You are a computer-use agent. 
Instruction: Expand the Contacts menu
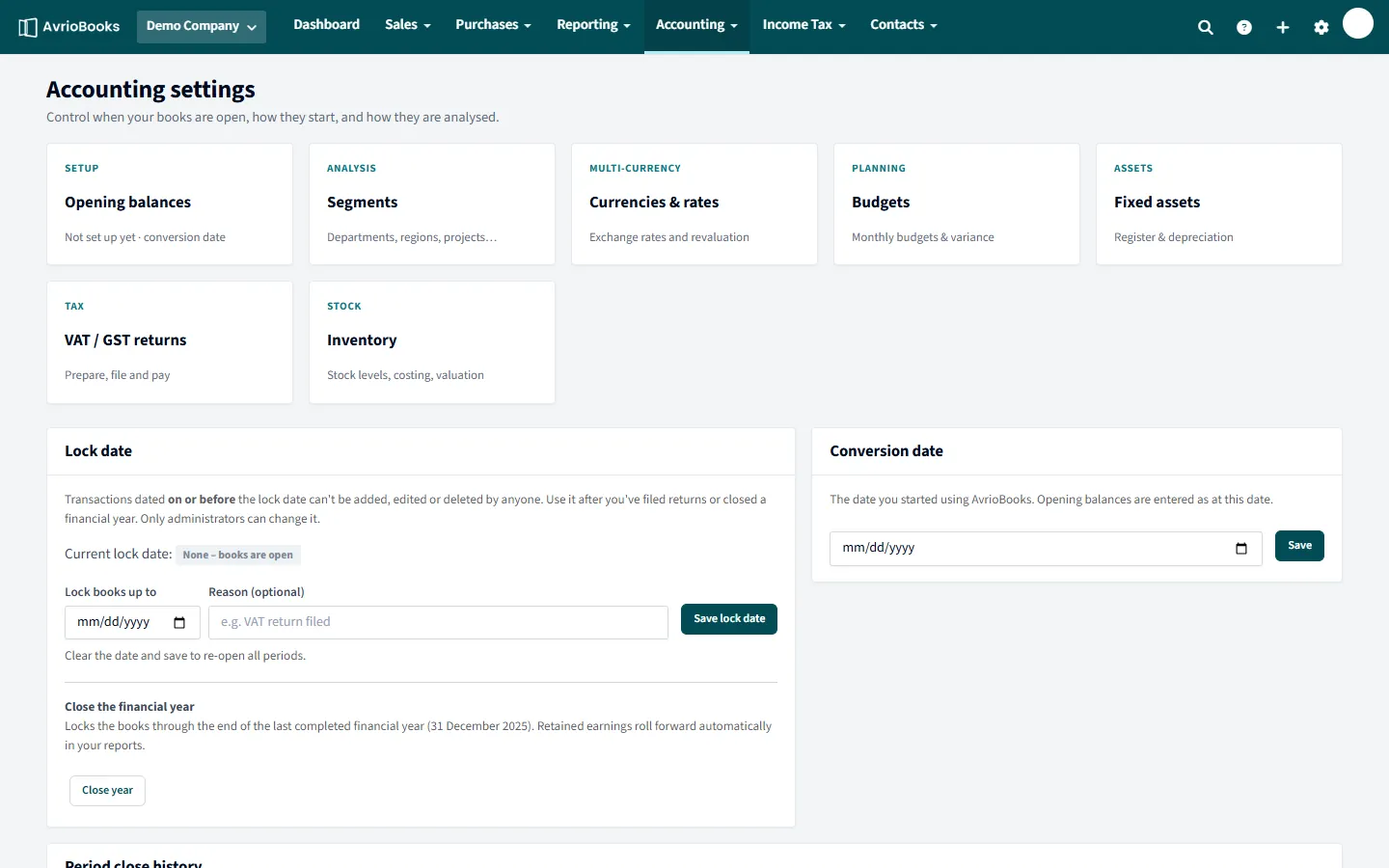click(x=903, y=25)
